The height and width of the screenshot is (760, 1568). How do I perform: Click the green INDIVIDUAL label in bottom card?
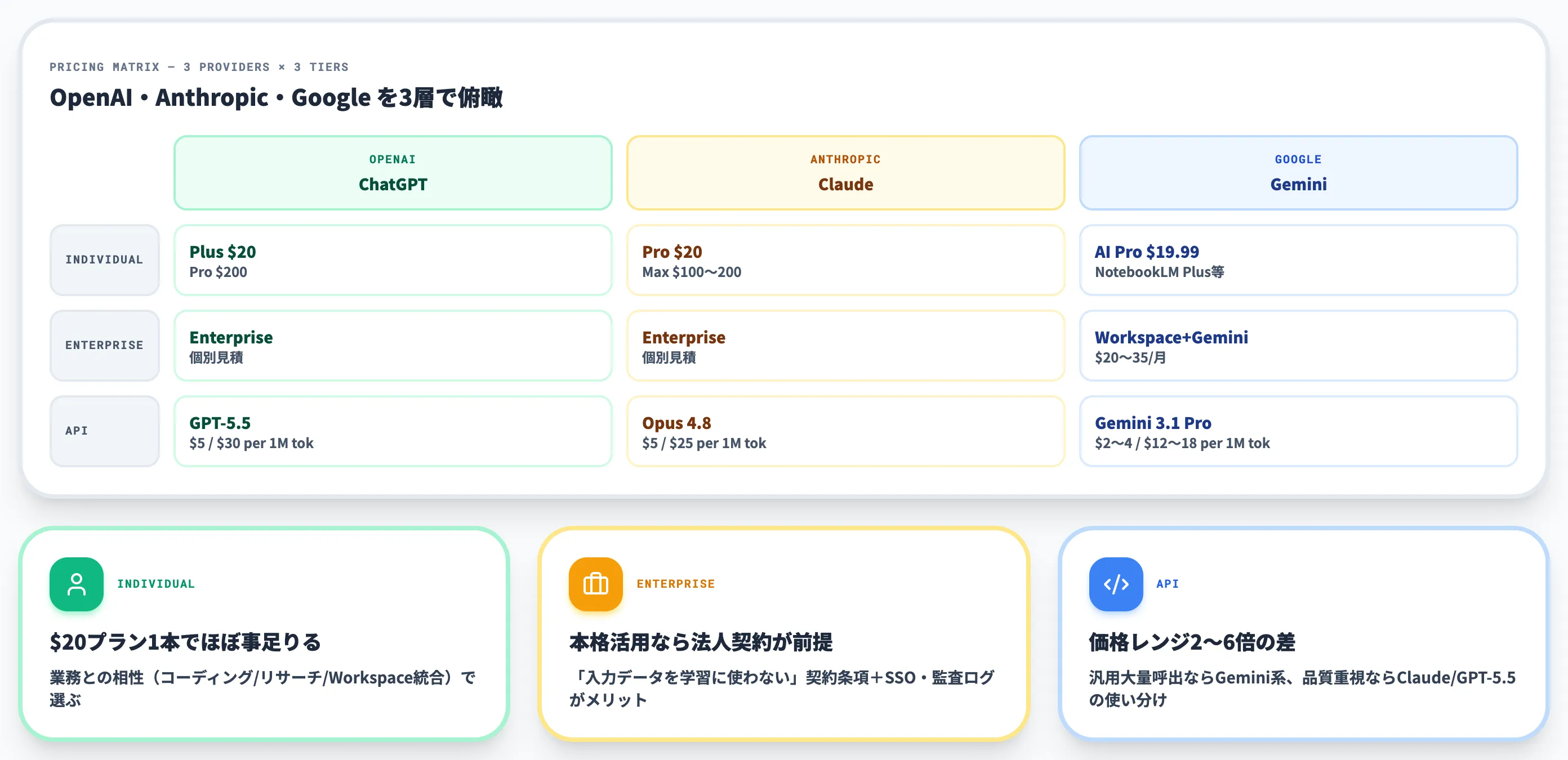[x=156, y=584]
